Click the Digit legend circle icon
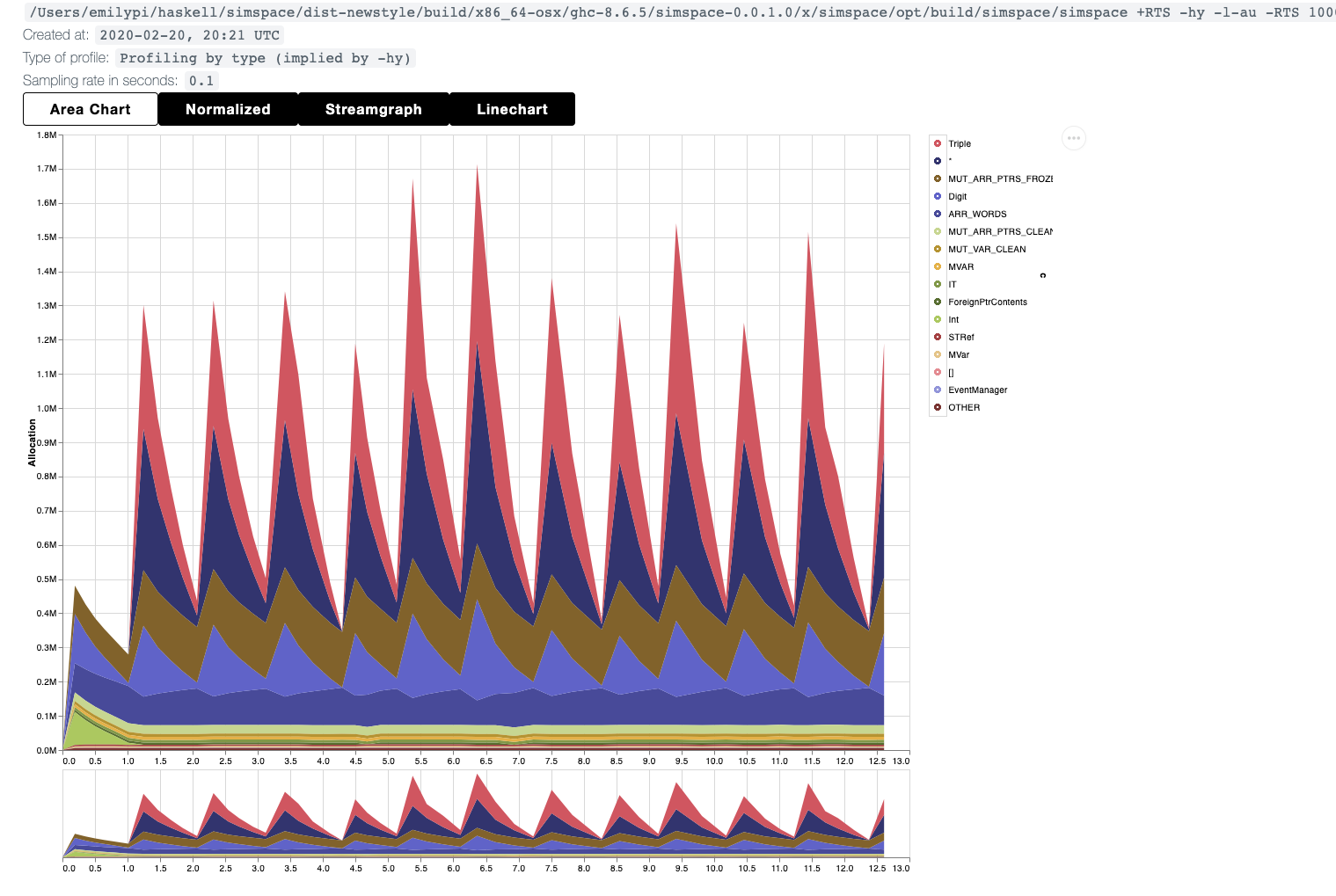 pos(938,196)
